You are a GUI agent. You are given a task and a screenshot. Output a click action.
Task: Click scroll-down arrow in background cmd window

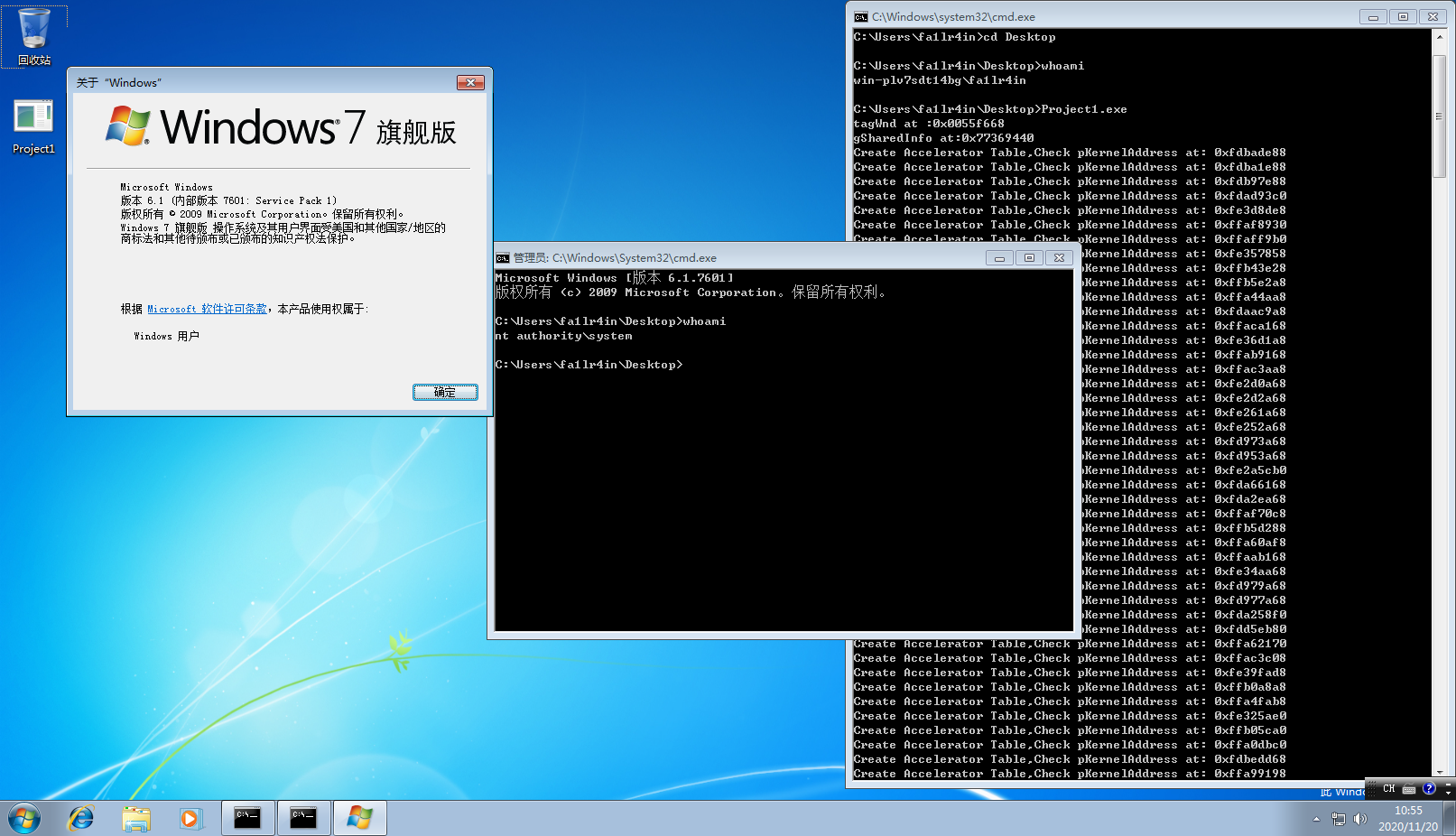point(1439,772)
